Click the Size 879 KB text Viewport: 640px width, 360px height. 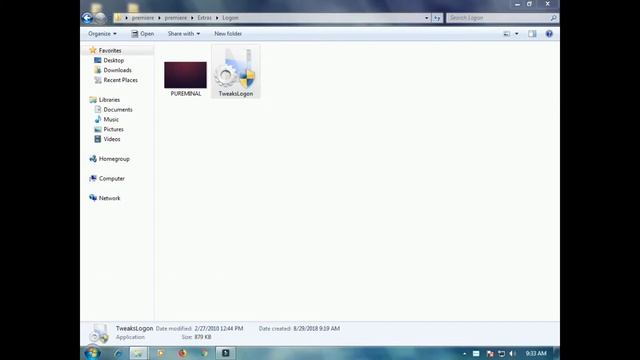tap(196, 337)
